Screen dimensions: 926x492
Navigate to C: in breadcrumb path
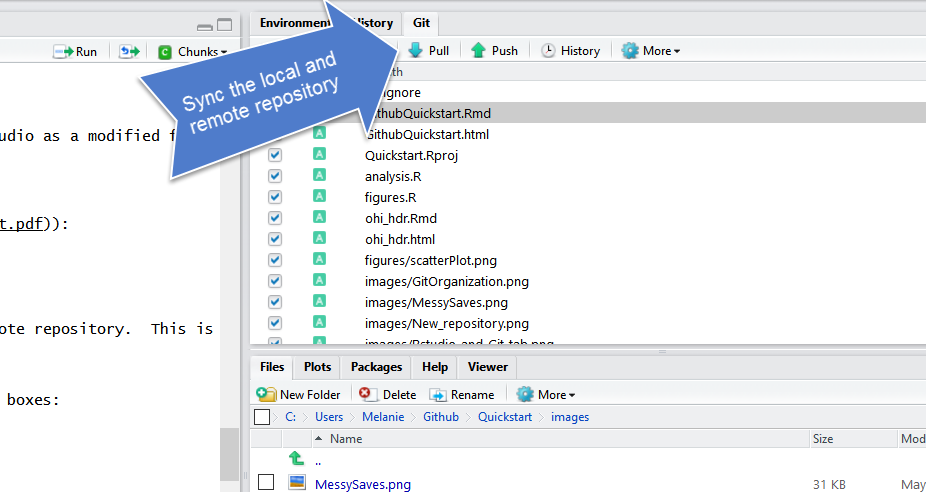pos(291,417)
